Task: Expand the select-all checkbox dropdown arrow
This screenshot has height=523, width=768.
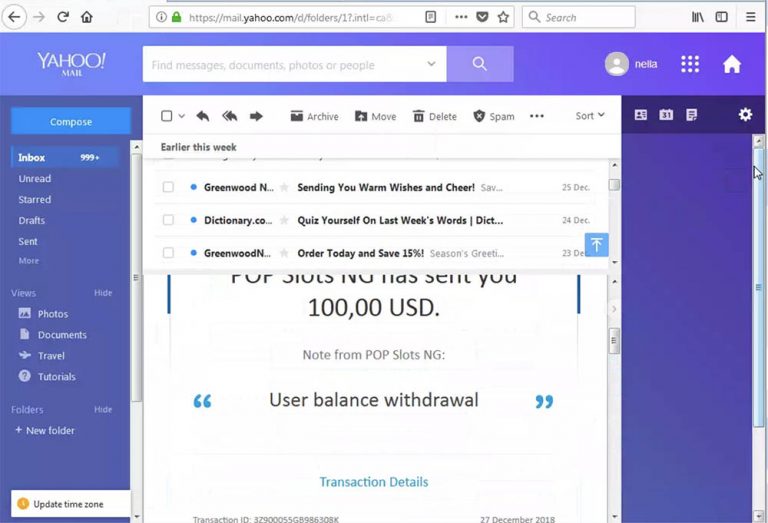Action: click(x=181, y=116)
